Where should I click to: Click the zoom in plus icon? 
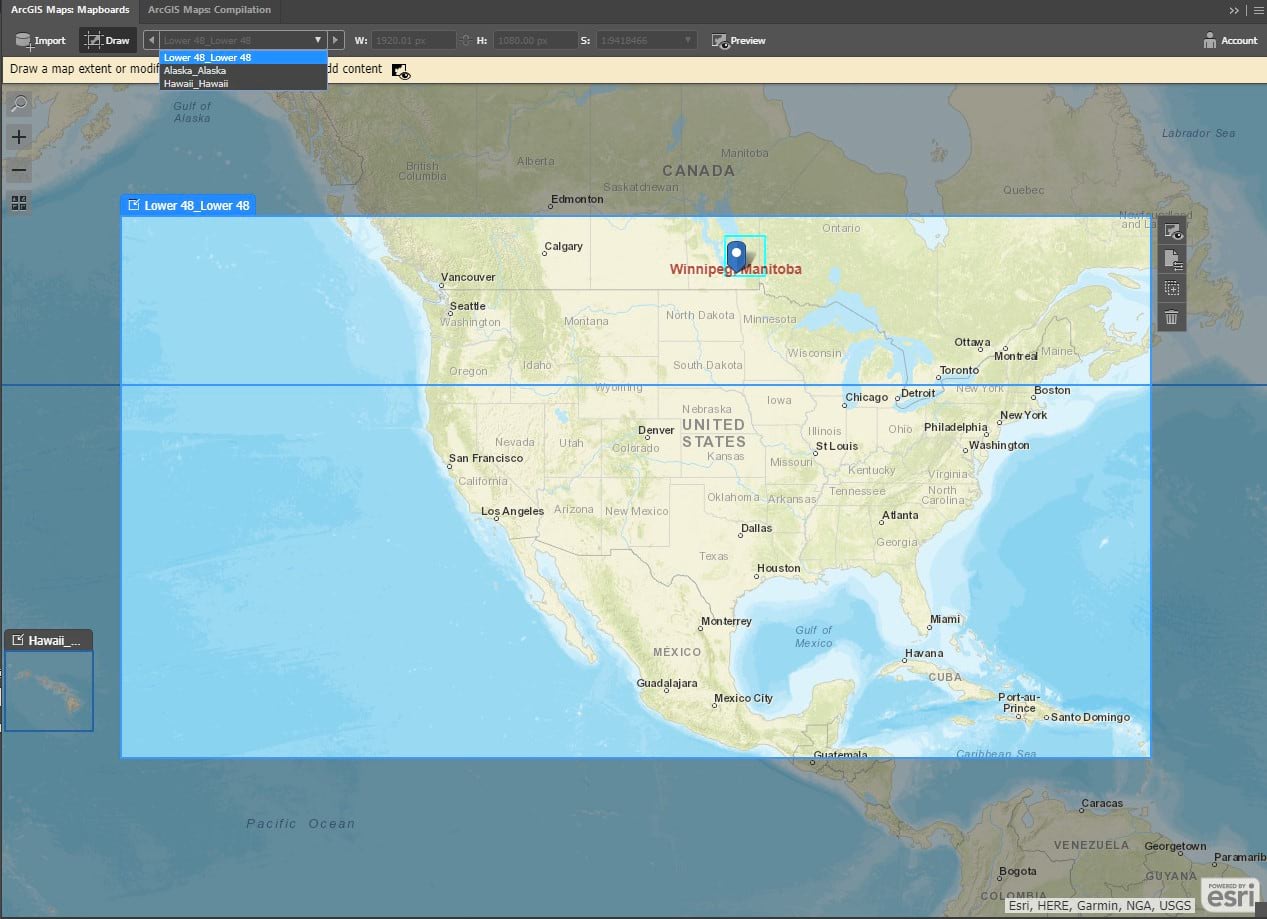(x=18, y=137)
